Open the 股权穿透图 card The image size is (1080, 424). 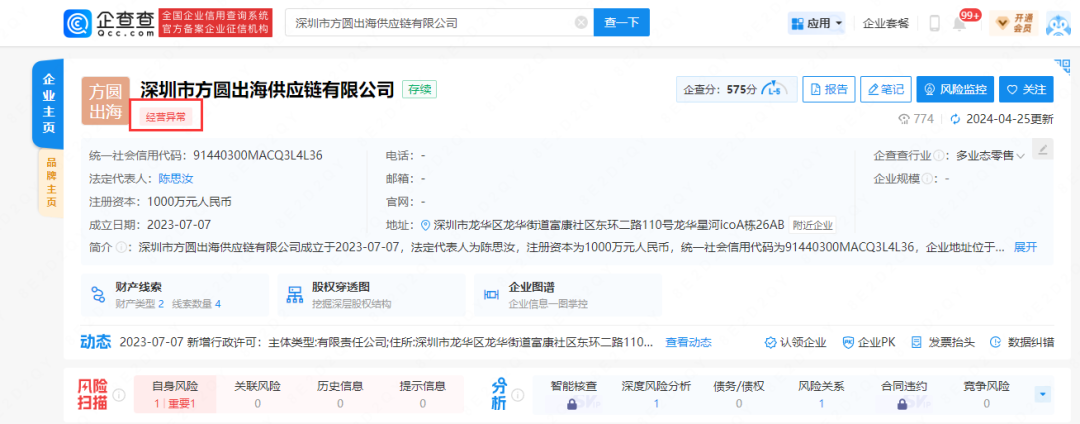pyautogui.click(x=371, y=295)
